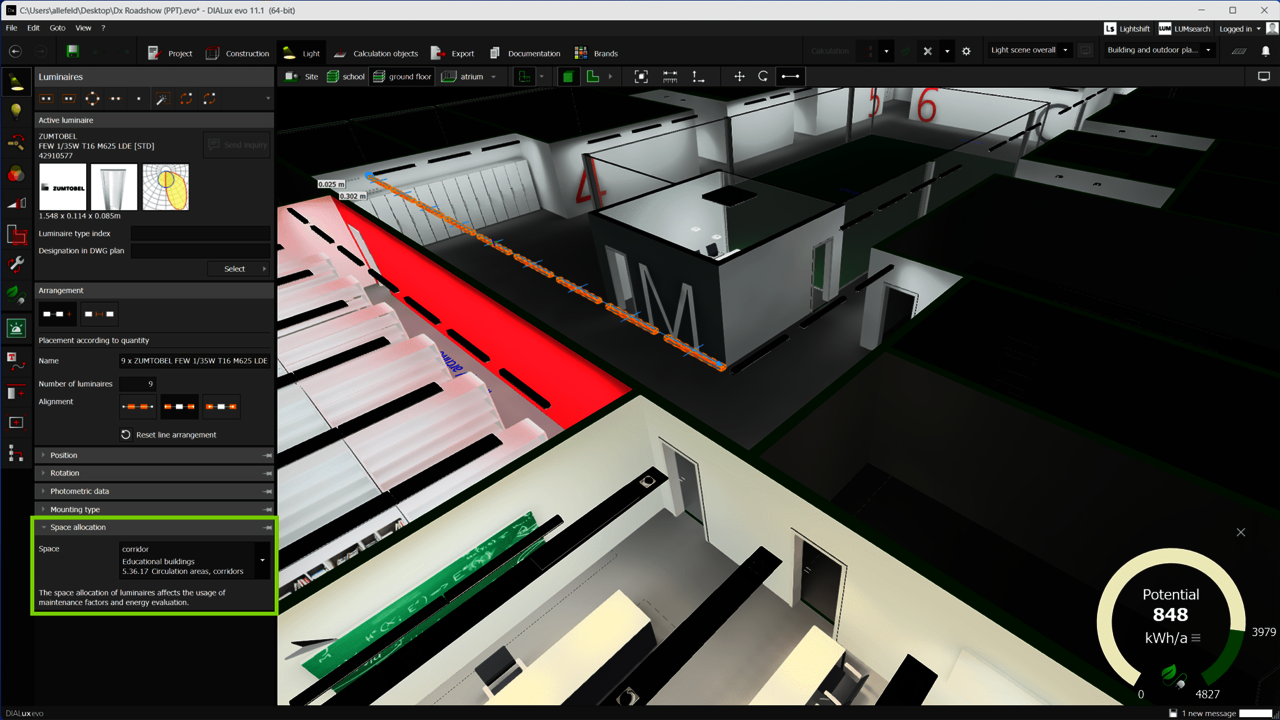Toggle the second arrangement mode button
The image size is (1280, 720).
[x=99, y=314]
